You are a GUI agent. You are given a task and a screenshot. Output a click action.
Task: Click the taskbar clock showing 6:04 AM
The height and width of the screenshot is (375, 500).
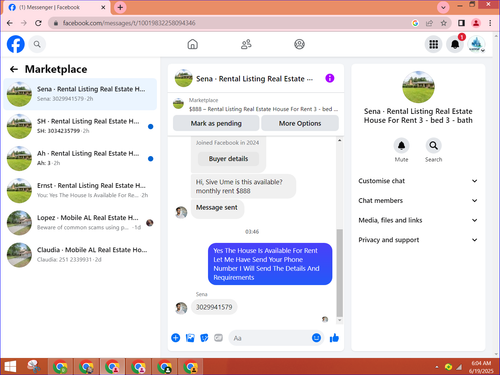pyautogui.click(x=481, y=367)
